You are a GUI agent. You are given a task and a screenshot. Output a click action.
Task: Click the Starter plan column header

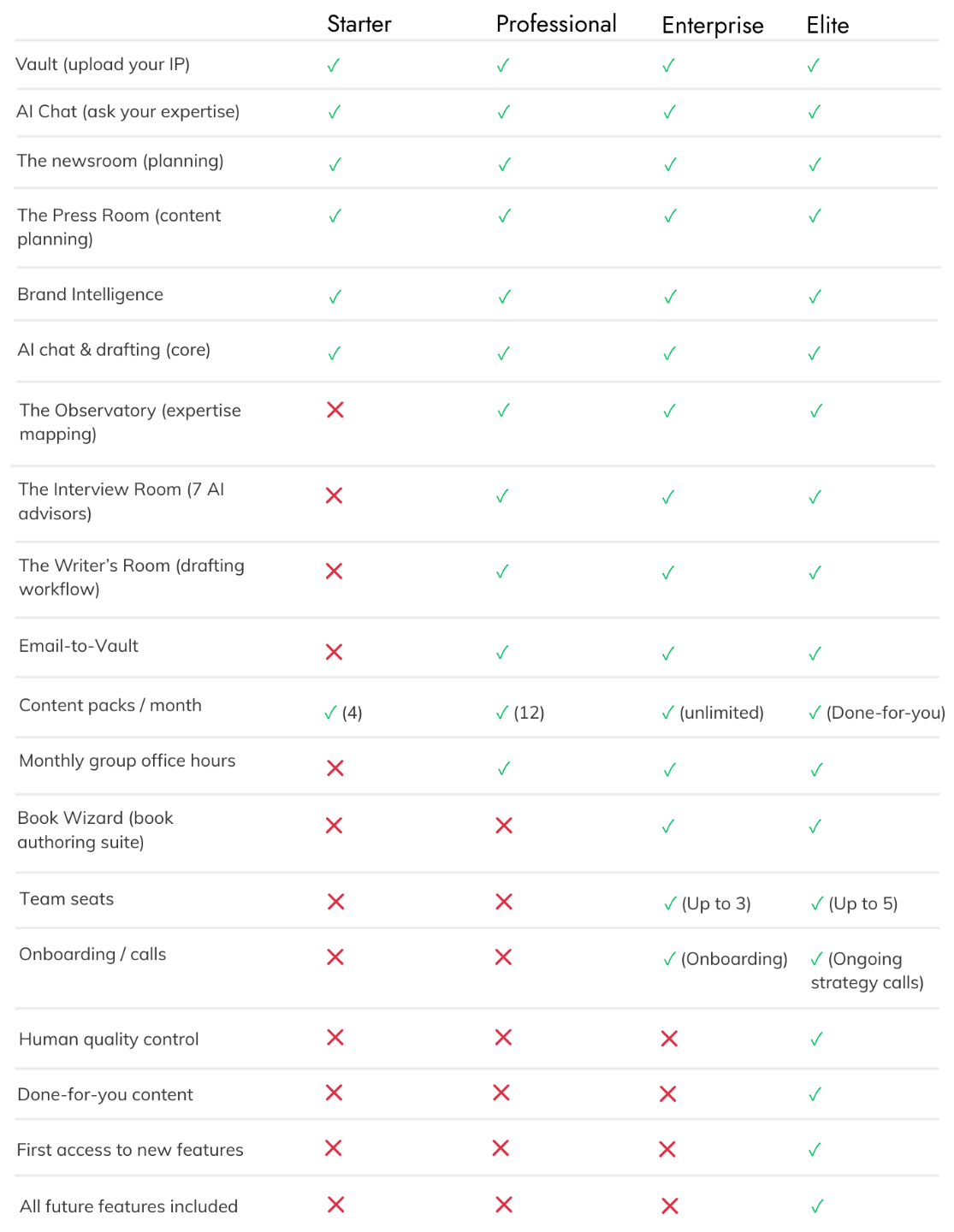[358, 24]
